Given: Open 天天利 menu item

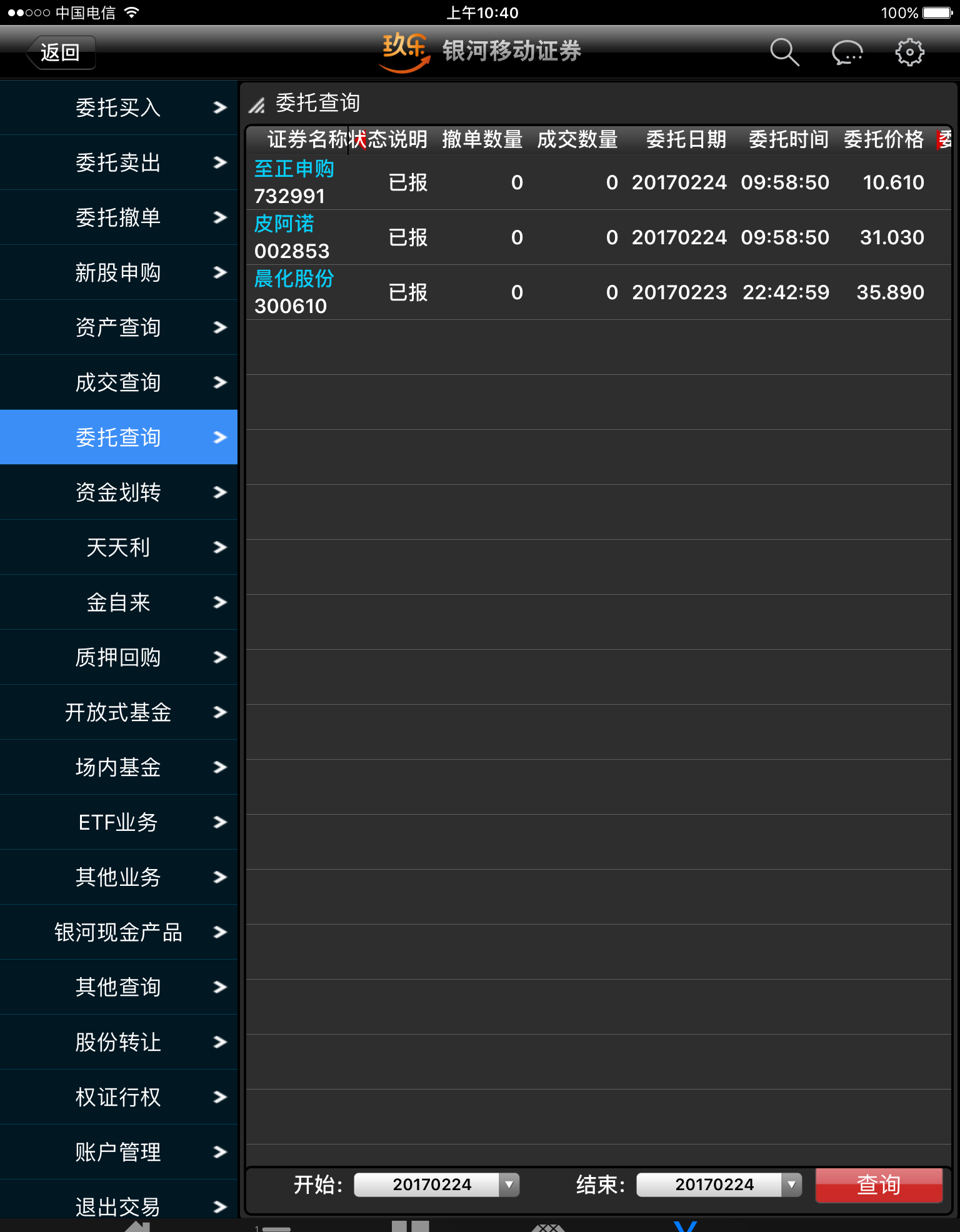Looking at the screenshot, I should click(x=119, y=547).
